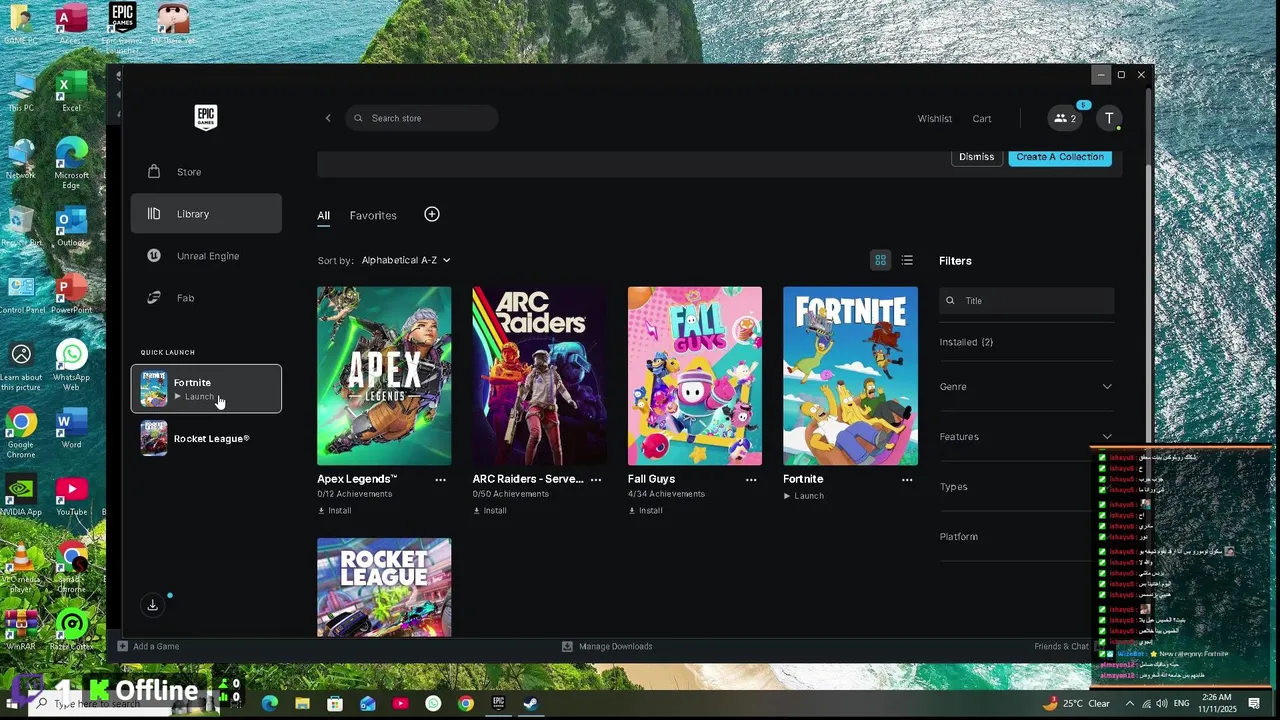Install Apex Legends

335,510
